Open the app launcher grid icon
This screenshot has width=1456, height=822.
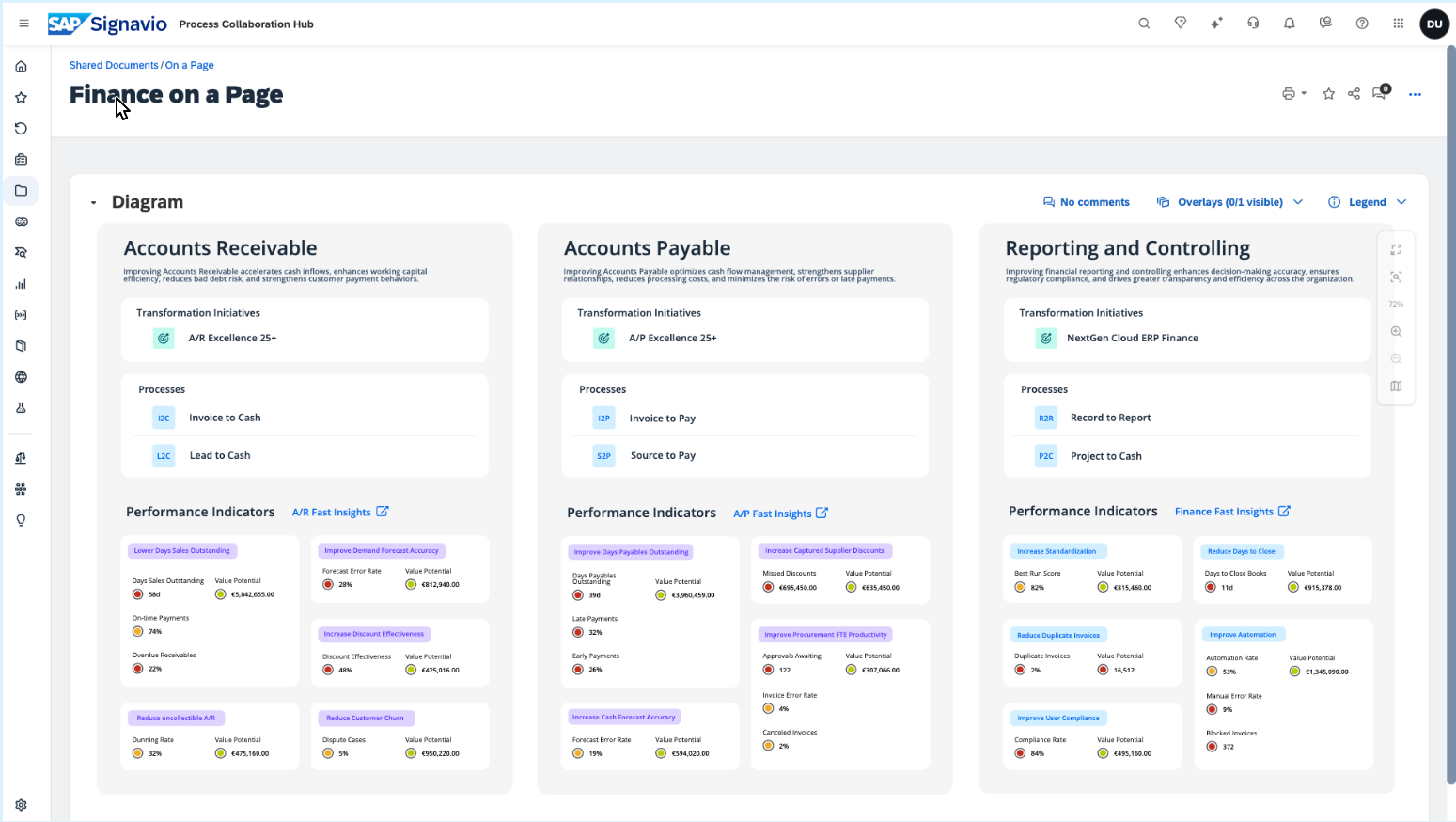[1399, 24]
